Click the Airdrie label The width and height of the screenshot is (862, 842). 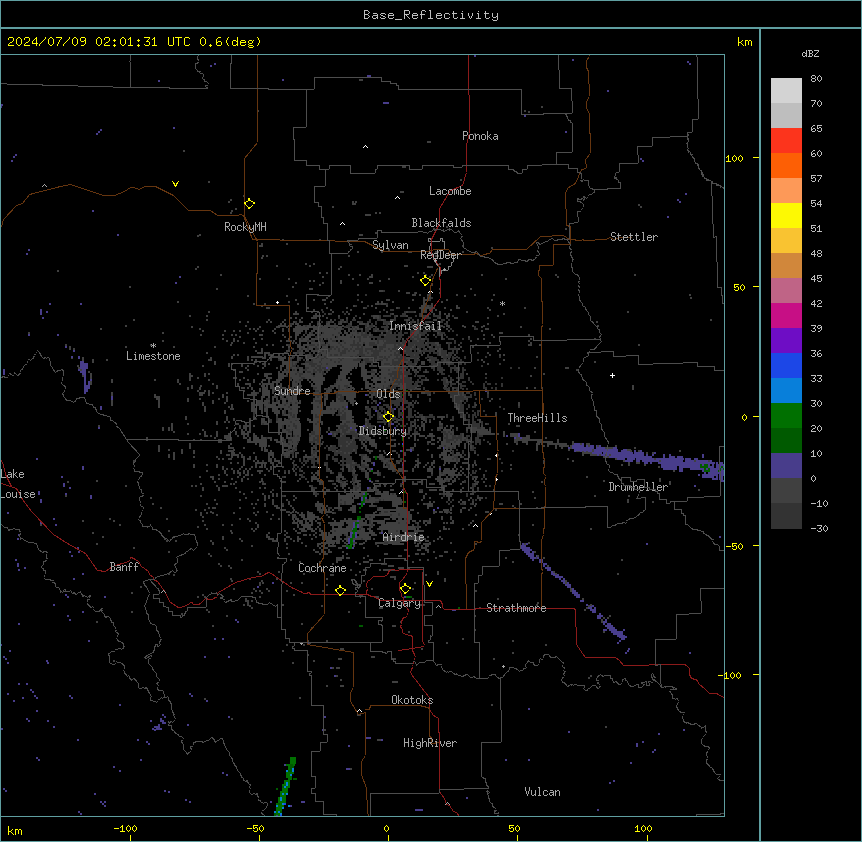coord(403,537)
